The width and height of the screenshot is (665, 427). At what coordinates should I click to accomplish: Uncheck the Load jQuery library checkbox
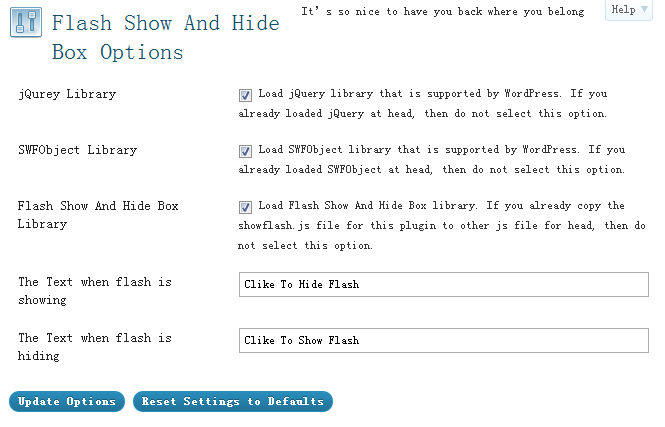tap(245, 95)
